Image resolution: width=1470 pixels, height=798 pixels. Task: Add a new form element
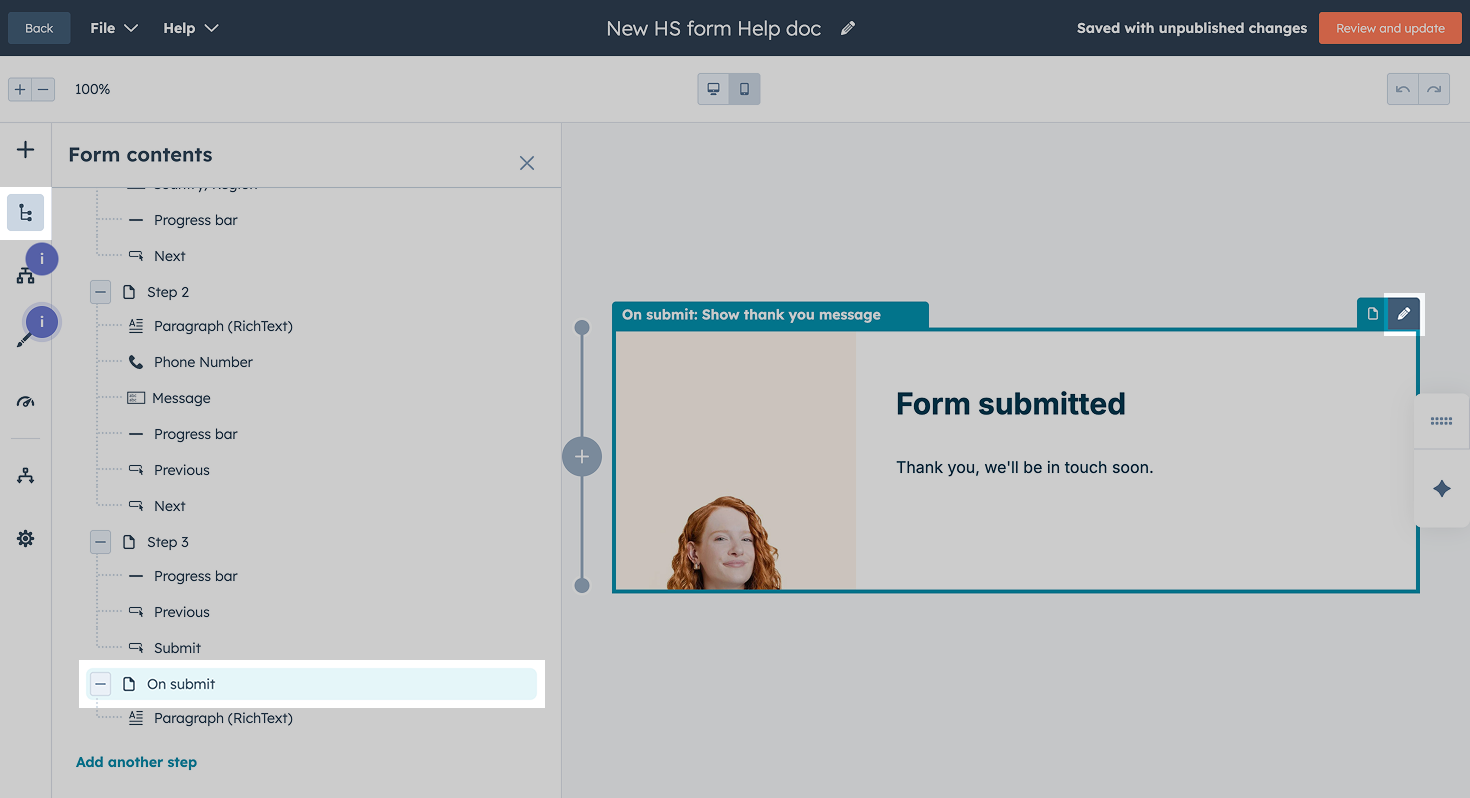coord(25,152)
